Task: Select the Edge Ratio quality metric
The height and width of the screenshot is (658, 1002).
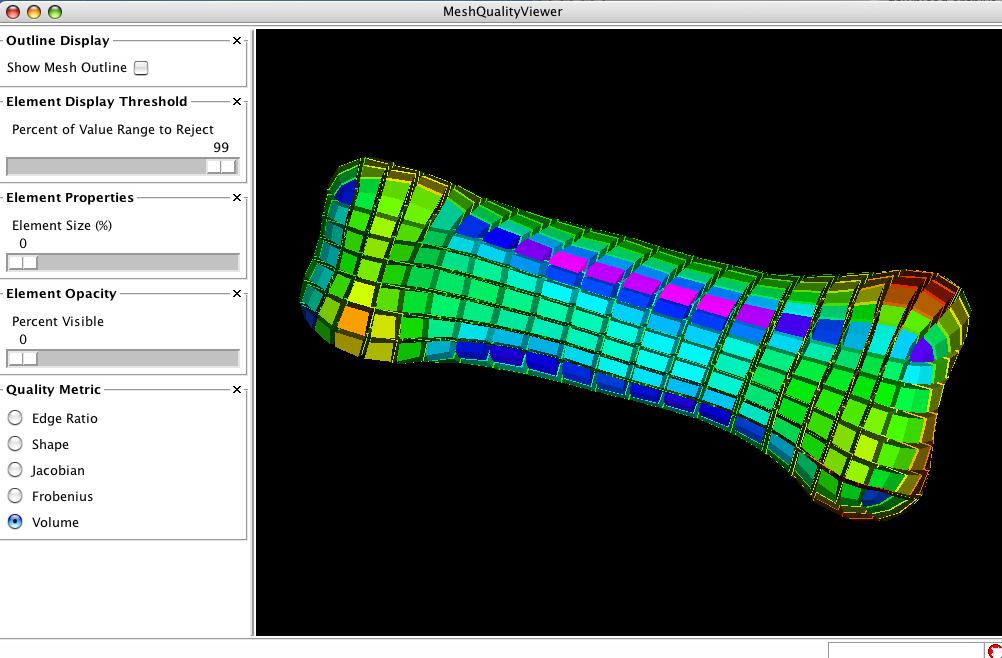Action: tap(15, 418)
